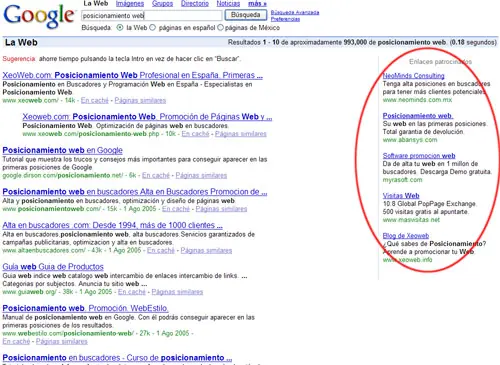Click the Búsqueda button

tap(246, 15)
